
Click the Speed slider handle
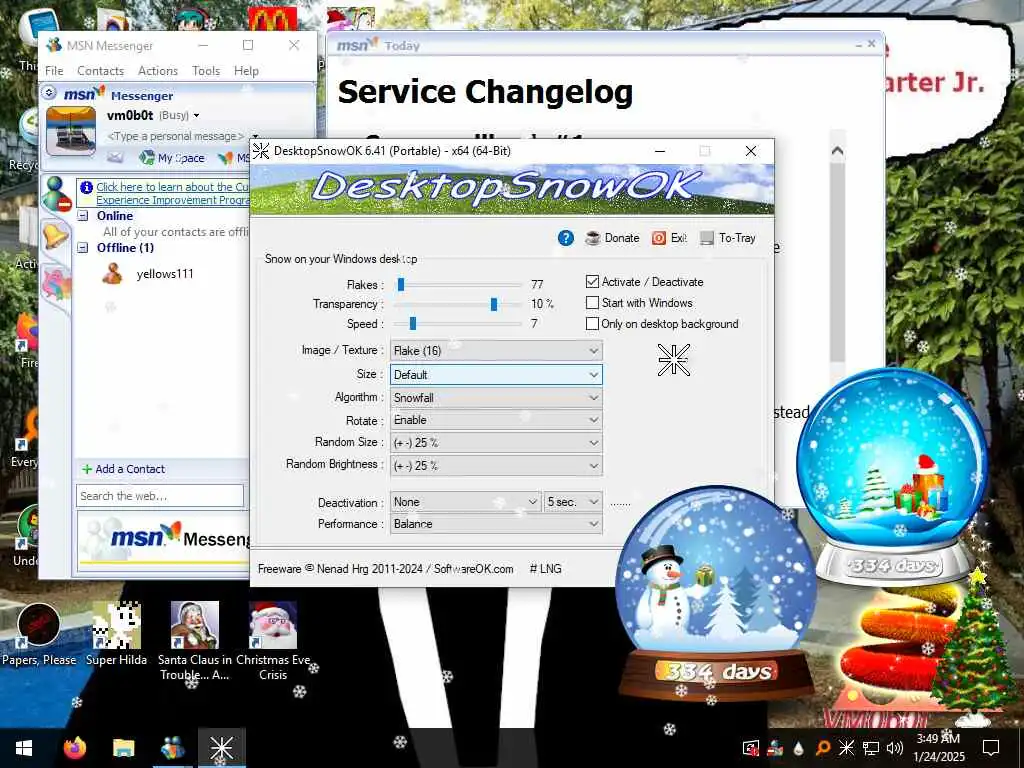[x=413, y=323]
